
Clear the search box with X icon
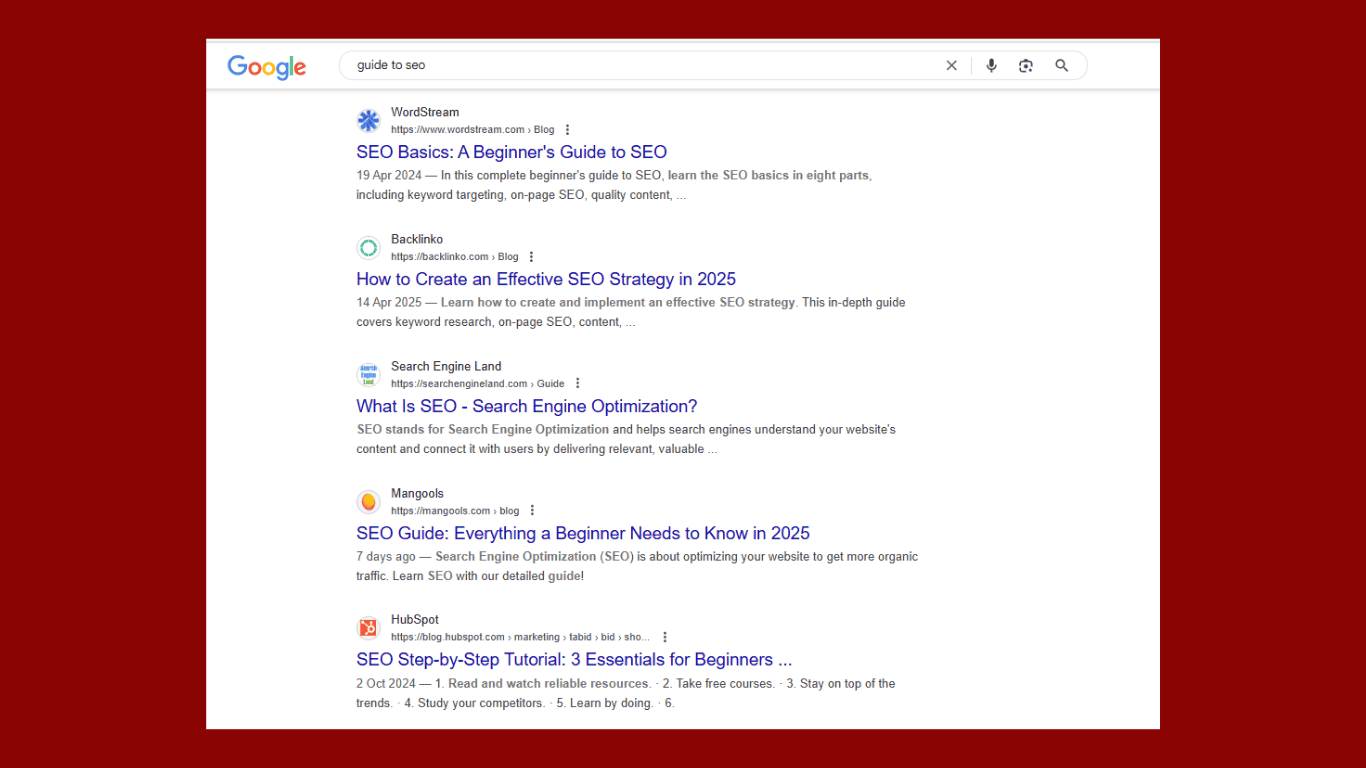951,66
